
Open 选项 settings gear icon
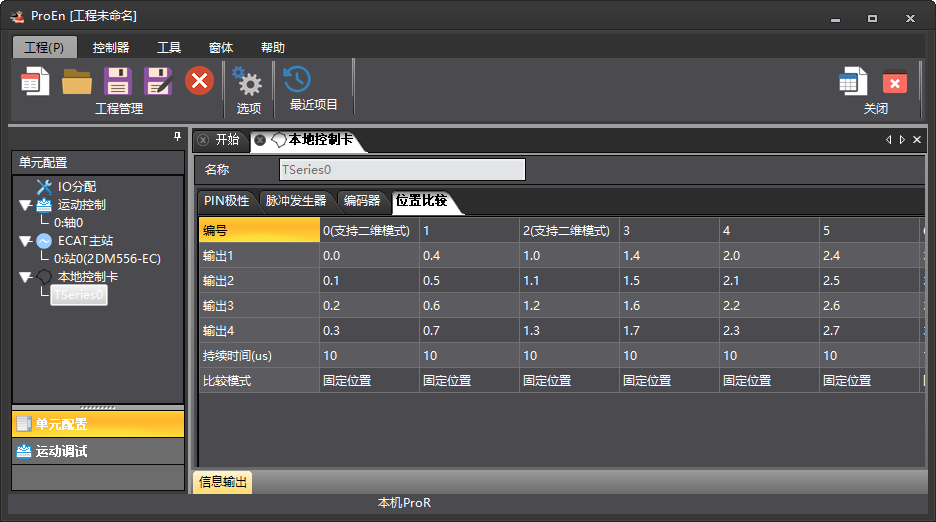(248, 81)
